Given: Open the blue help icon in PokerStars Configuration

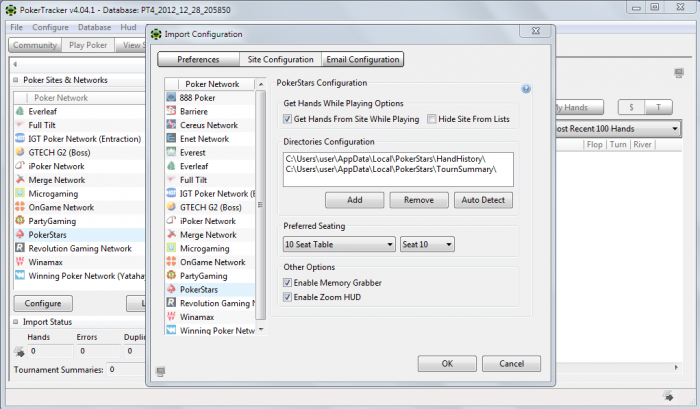Looking at the screenshot, I should click(x=526, y=89).
